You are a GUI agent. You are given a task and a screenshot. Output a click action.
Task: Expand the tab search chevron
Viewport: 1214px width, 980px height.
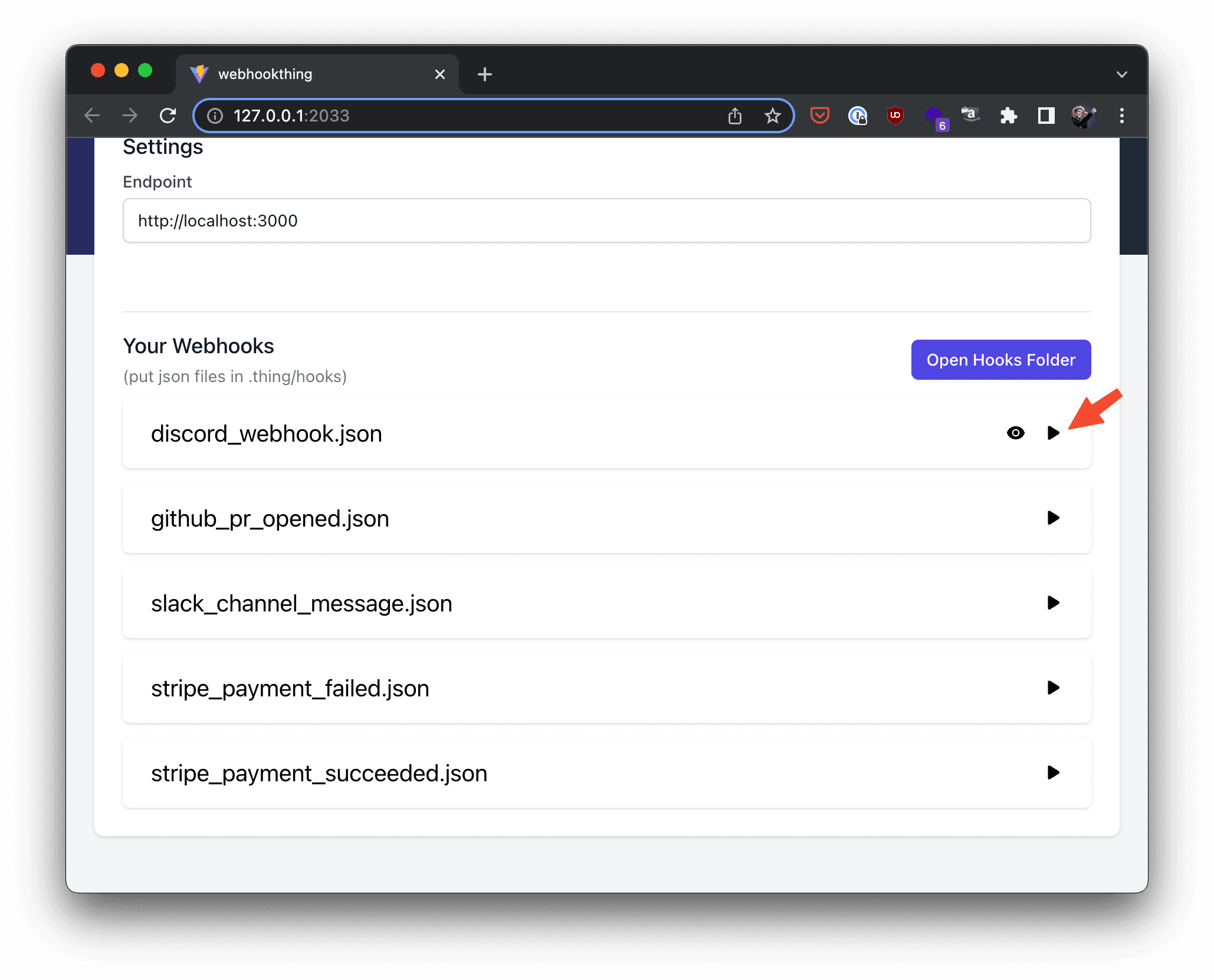(x=1121, y=74)
